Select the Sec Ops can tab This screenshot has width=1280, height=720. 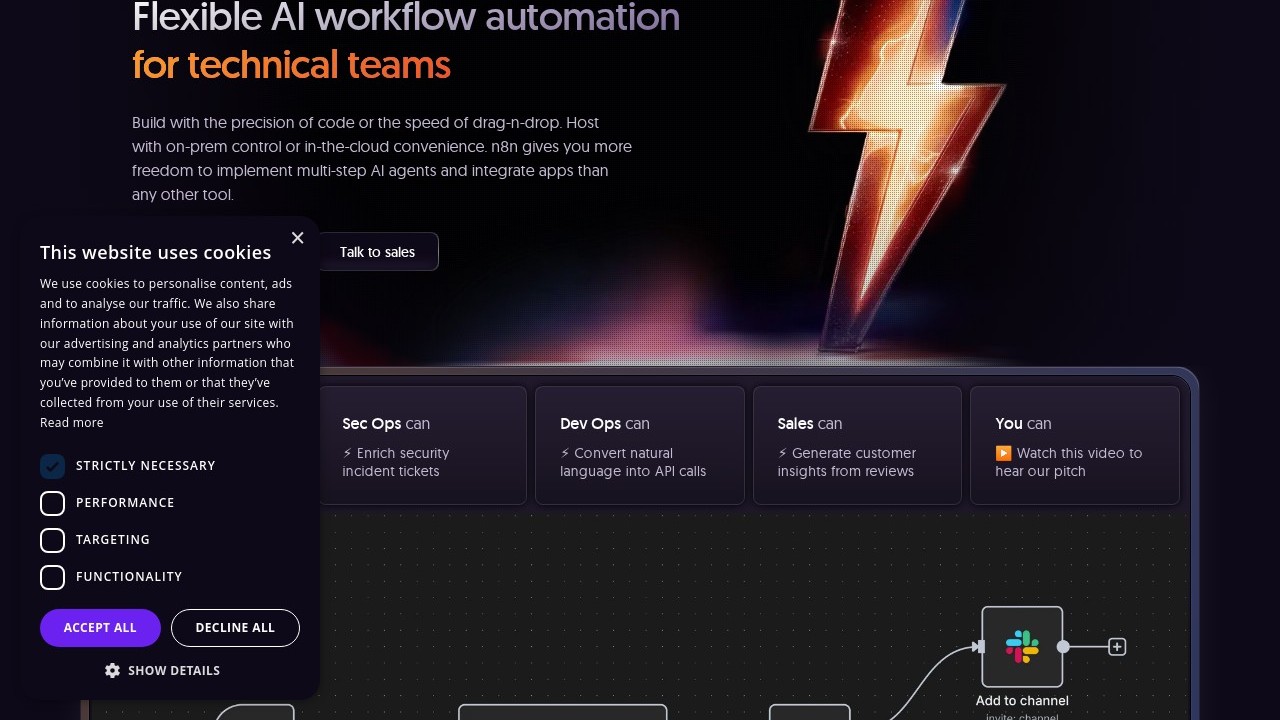[422, 446]
